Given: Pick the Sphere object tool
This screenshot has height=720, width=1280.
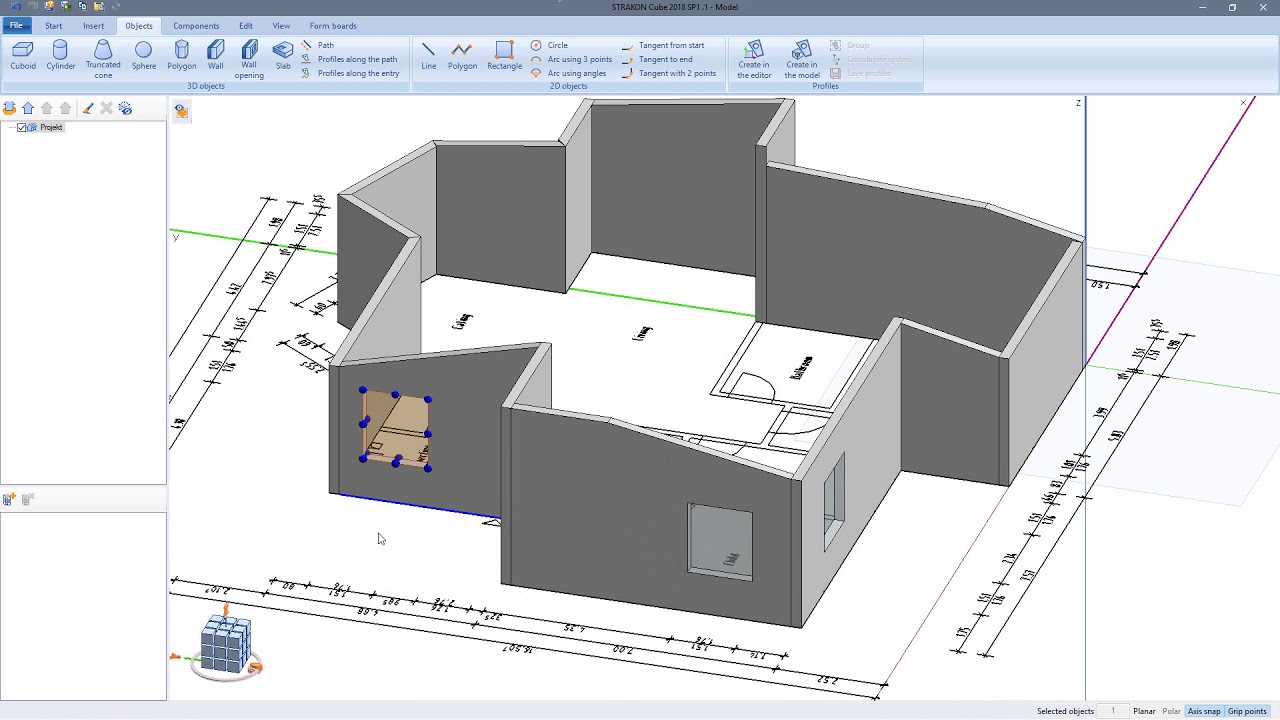Looking at the screenshot, I should click(143, 56).
